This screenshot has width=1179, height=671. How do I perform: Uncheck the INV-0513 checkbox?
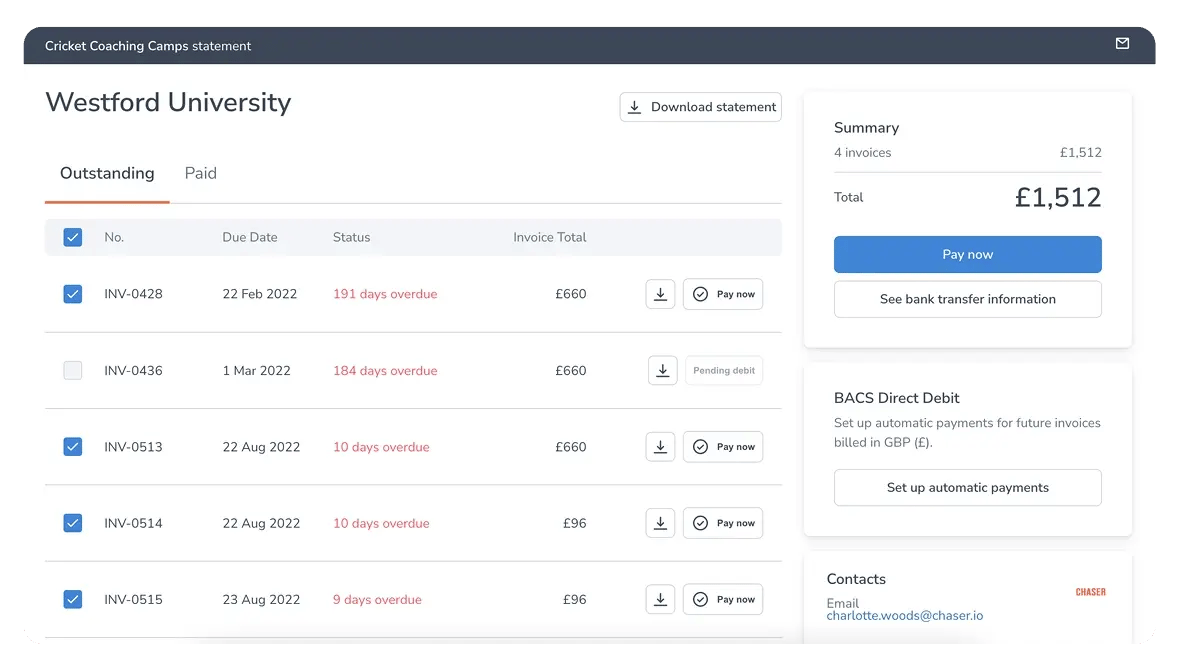pyautogui.click(x=73, y=447)
